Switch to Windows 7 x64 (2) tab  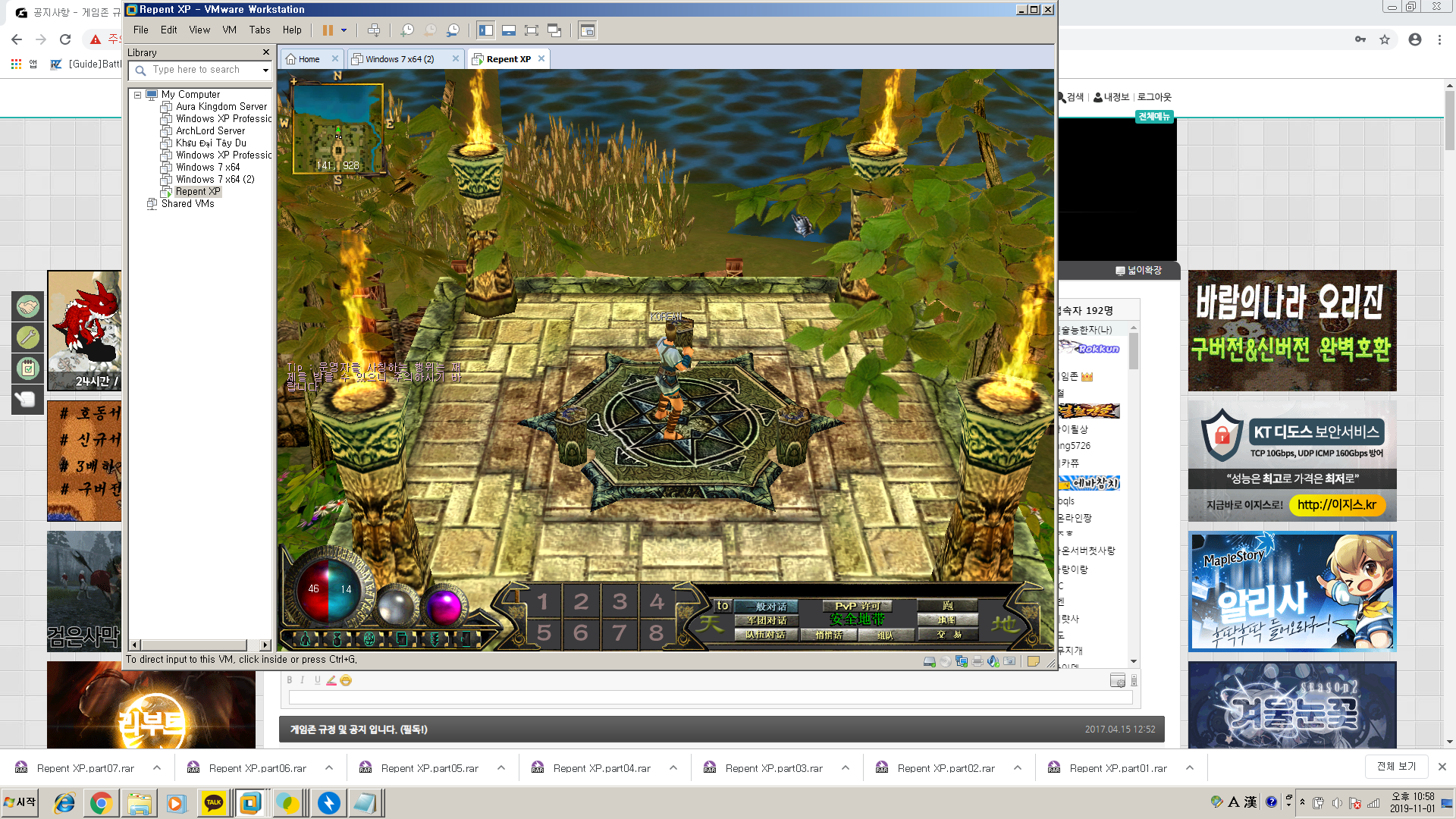399,59
